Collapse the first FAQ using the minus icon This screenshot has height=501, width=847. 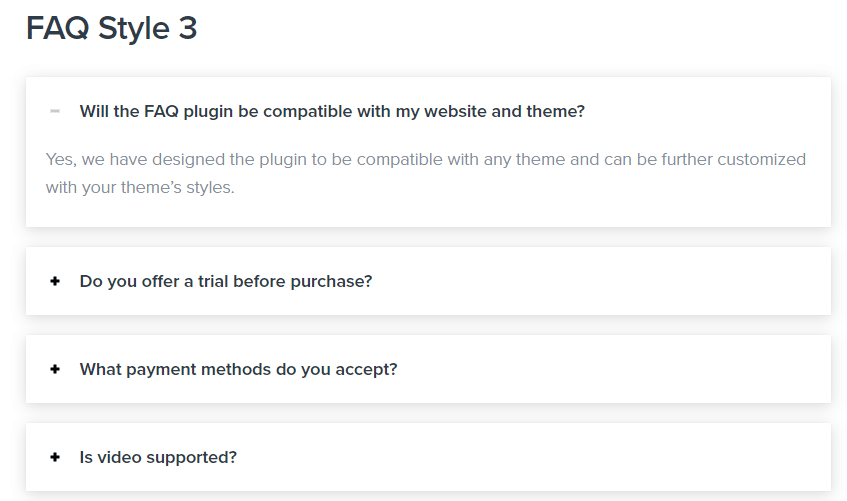tap(55, 111)
